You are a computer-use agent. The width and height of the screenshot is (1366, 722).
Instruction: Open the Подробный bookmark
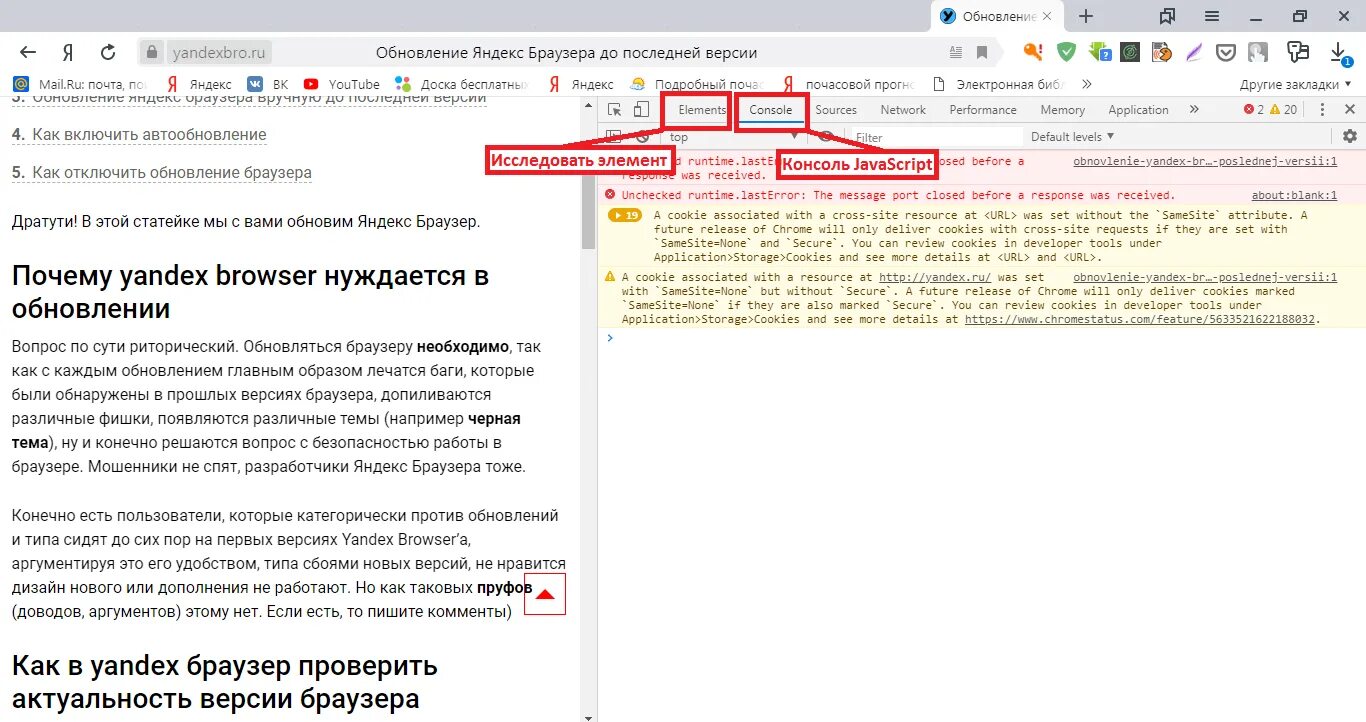[x=695, y=84]
